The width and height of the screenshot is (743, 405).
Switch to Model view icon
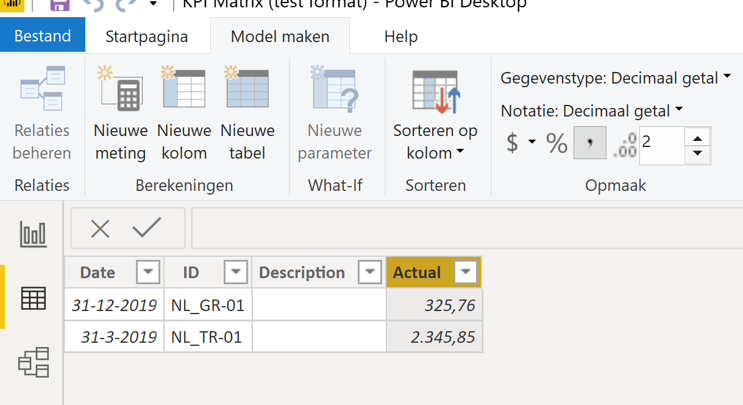click(33, 362)
